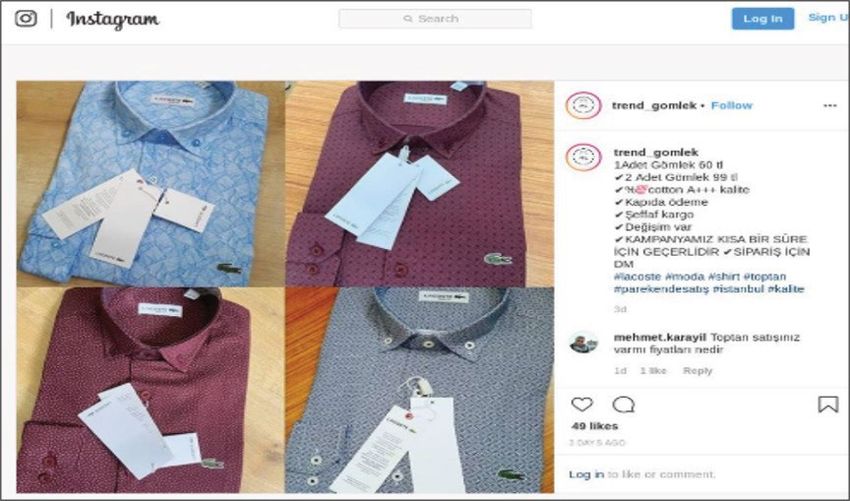Follow the trend_gomlek account
The image size is (850, 501).
point(731,106)
